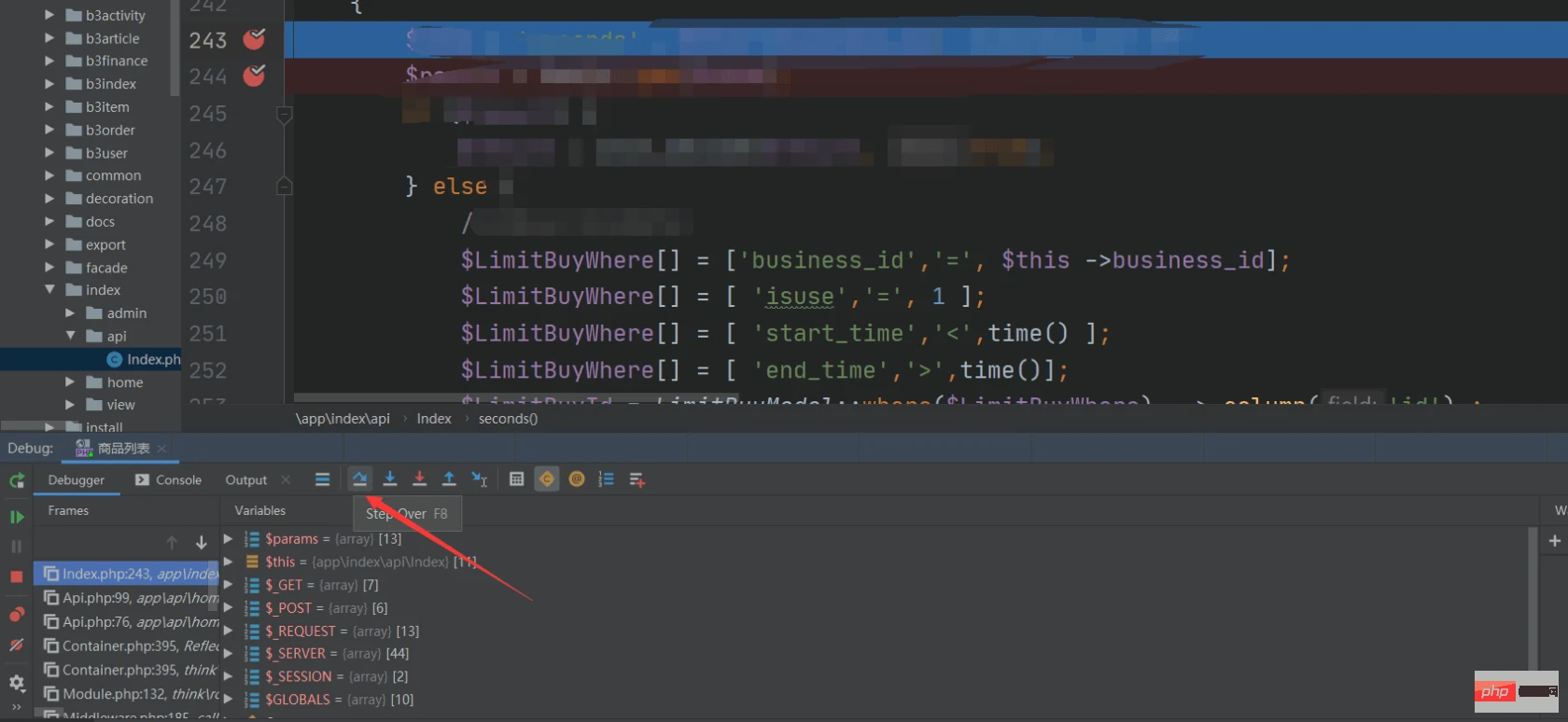The image size is (1568, 722).
Task: Click the Force Step Into red arrow
Action: [x=420, y=479]
